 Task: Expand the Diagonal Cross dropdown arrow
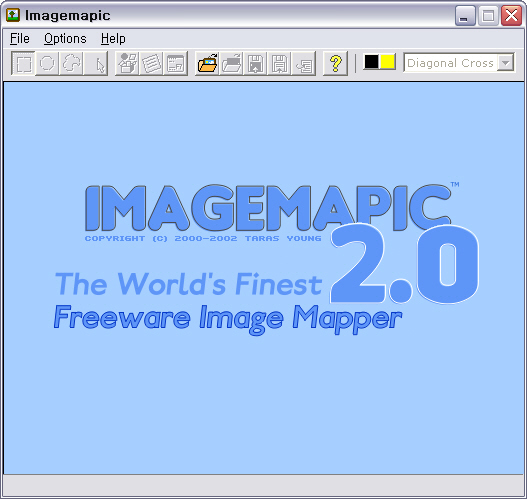tap(505, 63)
